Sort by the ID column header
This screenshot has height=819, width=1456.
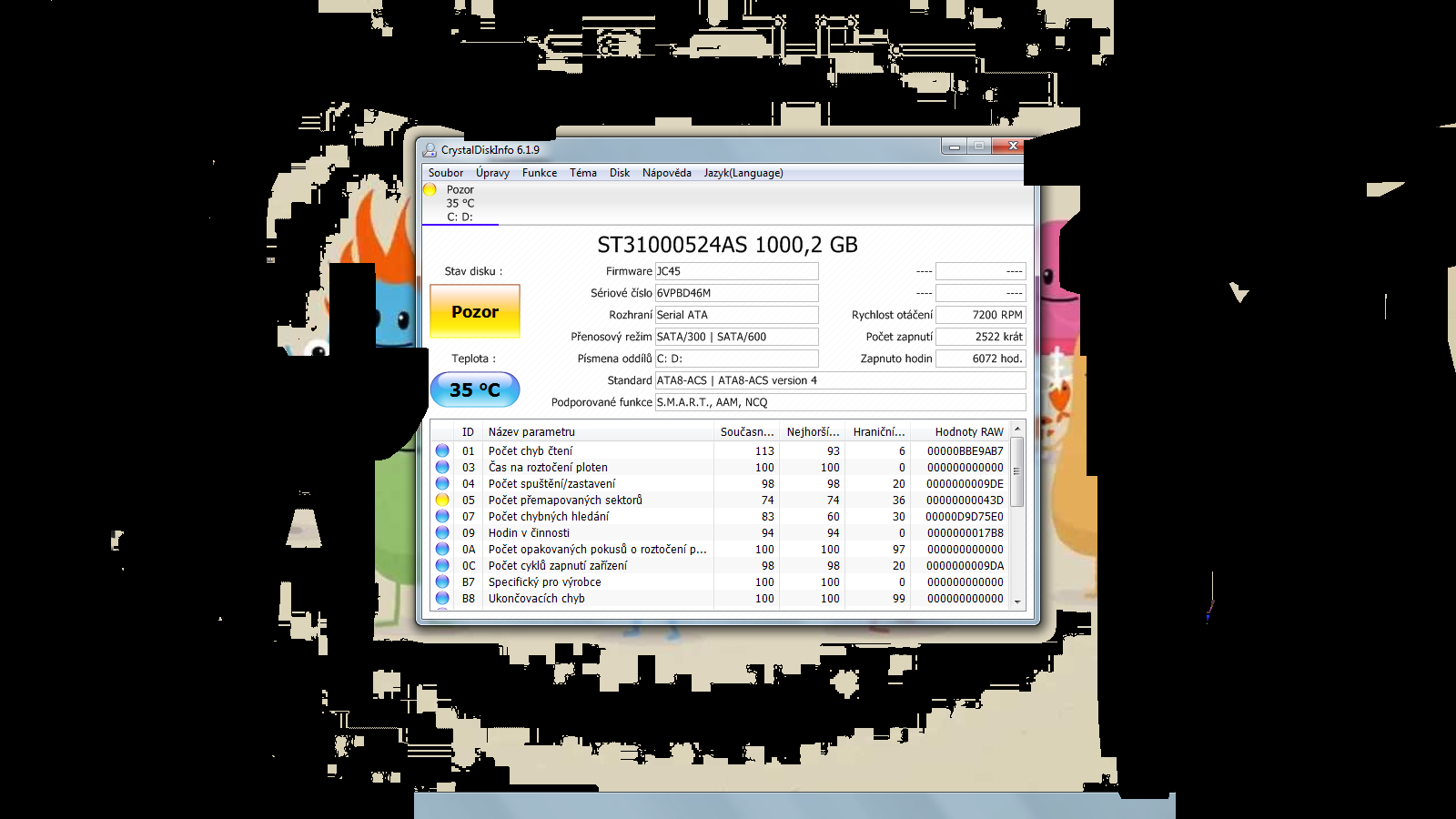[x=468, y=432]
